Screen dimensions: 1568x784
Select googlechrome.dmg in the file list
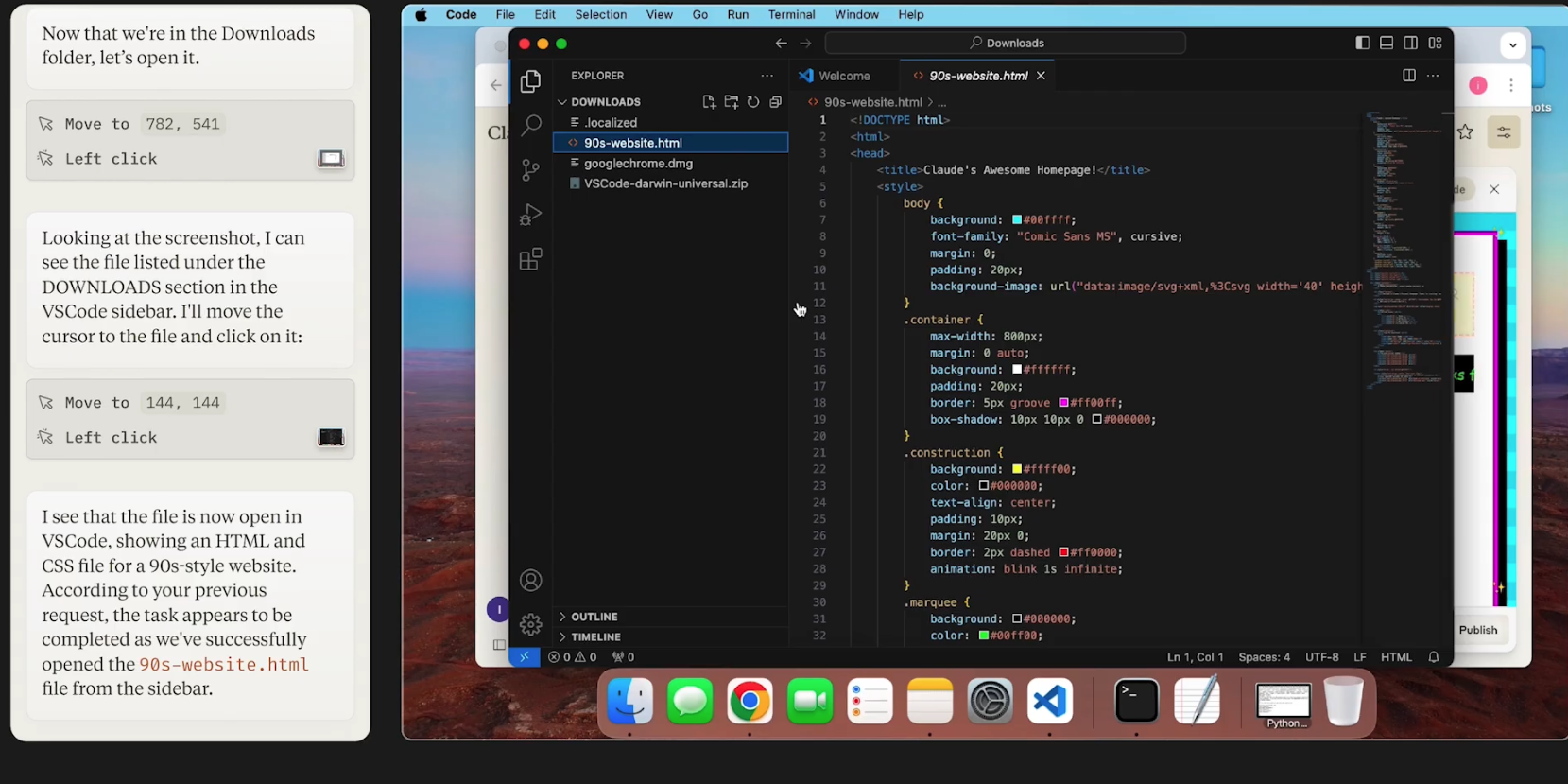[638, 164]
